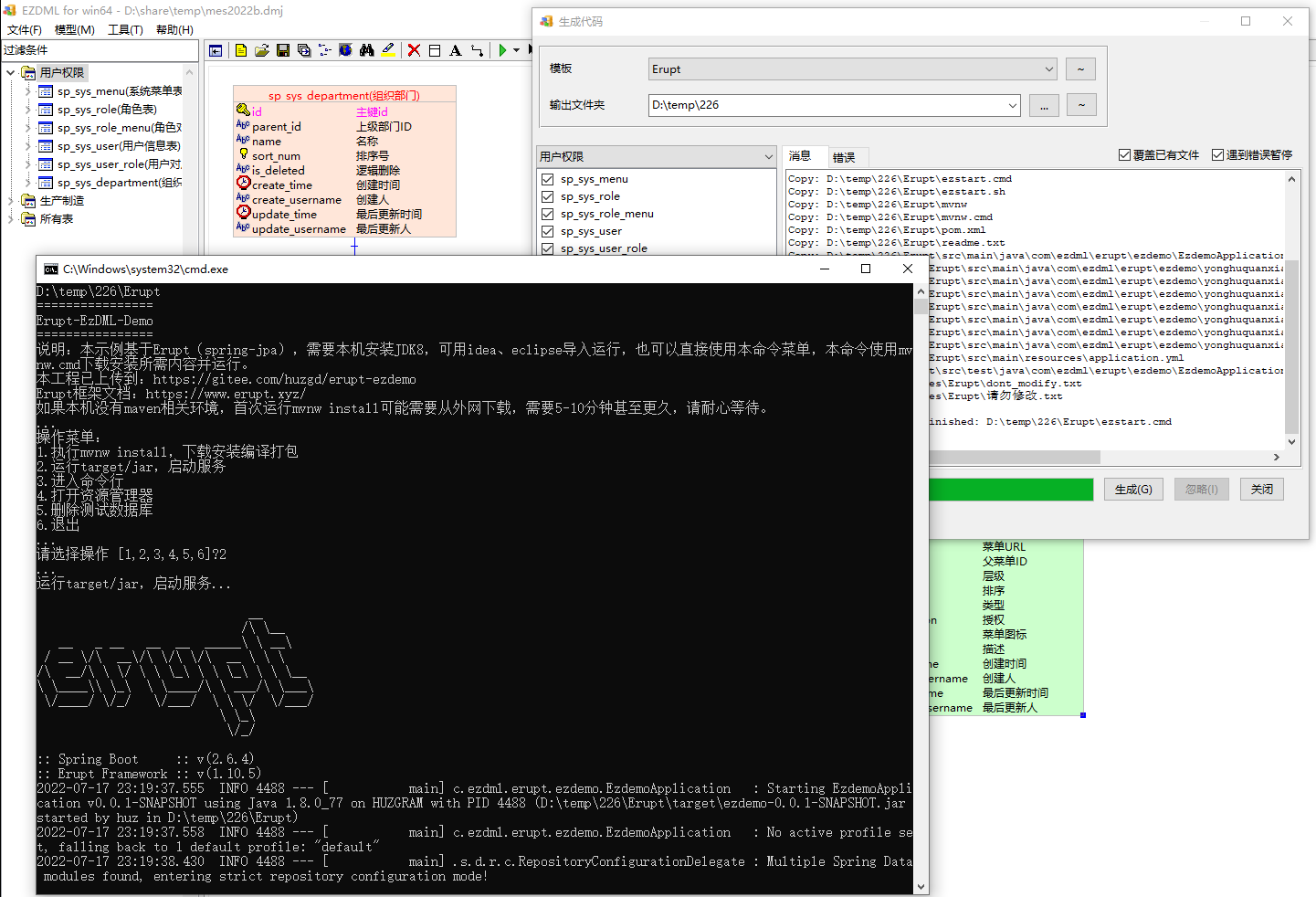The height and width of the screenshot is (897, 1316).
Task: Click the binoculars find icon
Action: pyautogui.click(x=366, y=50)
